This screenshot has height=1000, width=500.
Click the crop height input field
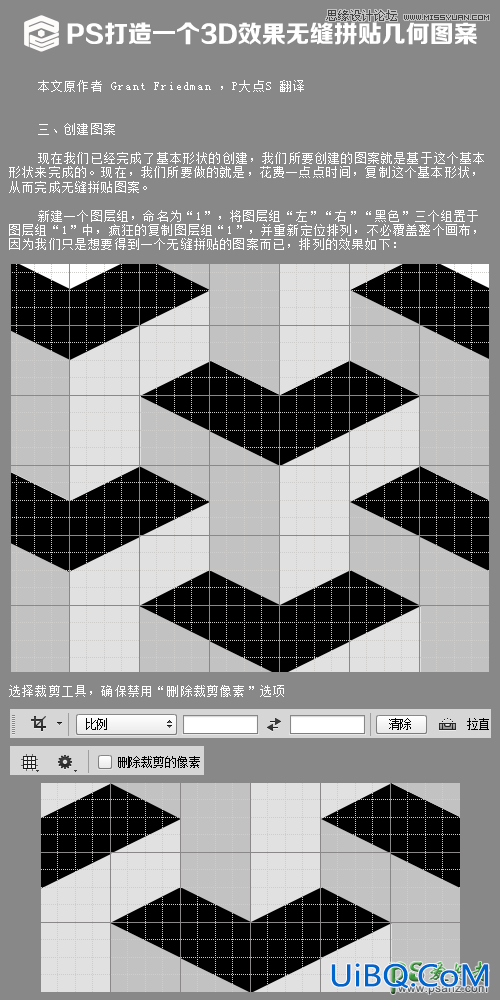tap(327, 724)
